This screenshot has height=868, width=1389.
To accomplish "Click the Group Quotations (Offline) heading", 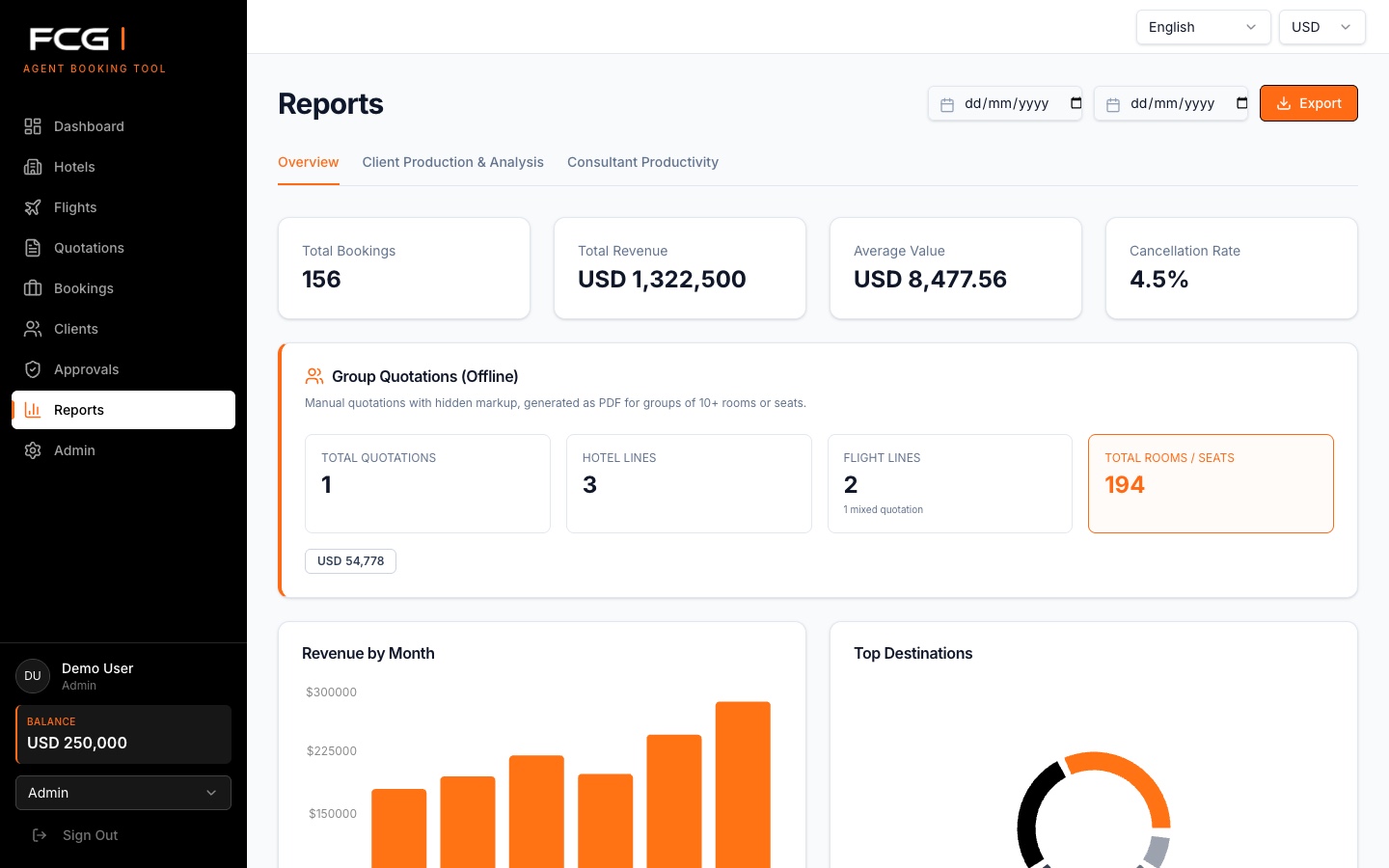I will (x=425, y=376).
